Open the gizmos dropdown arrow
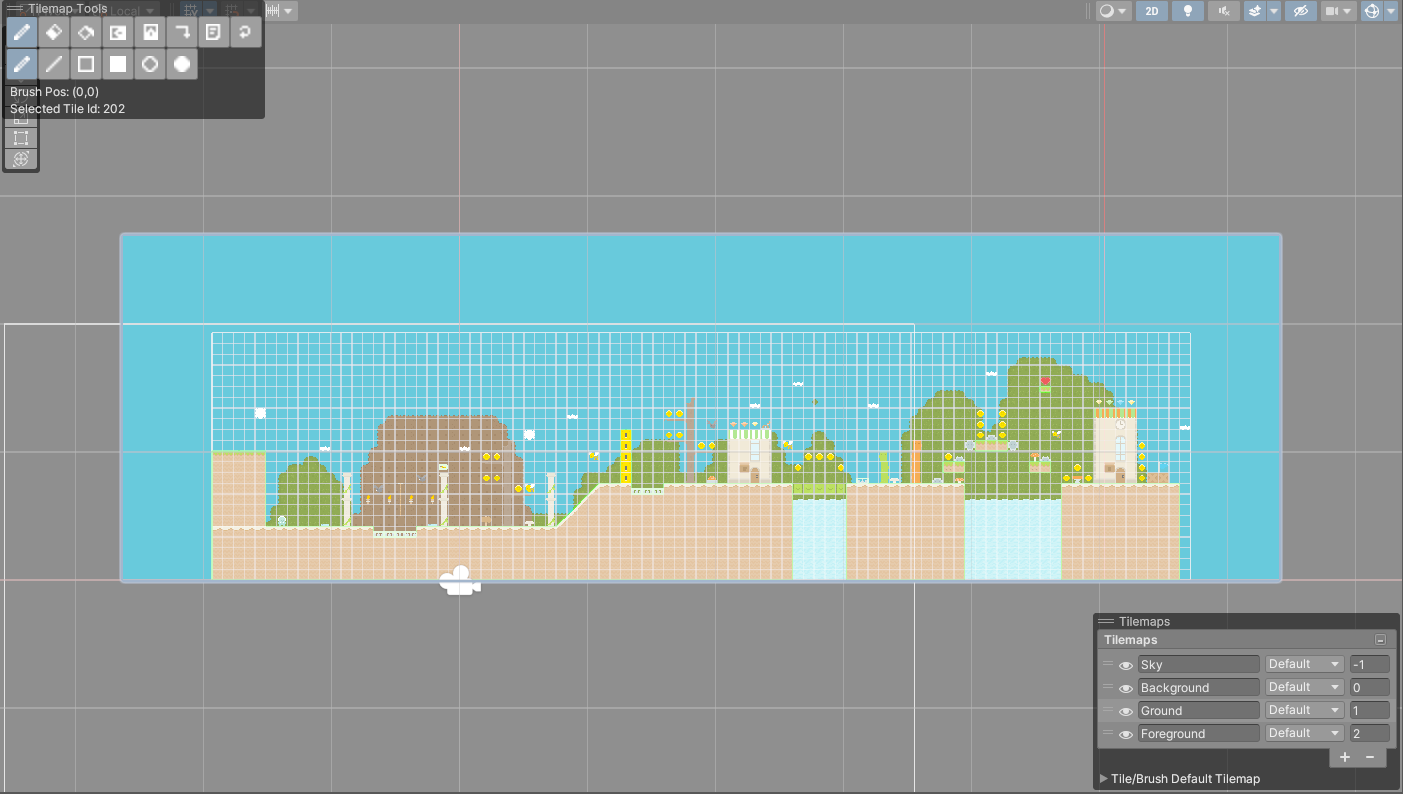This screenshot has width=1403, height=794. pos(1391,11)
